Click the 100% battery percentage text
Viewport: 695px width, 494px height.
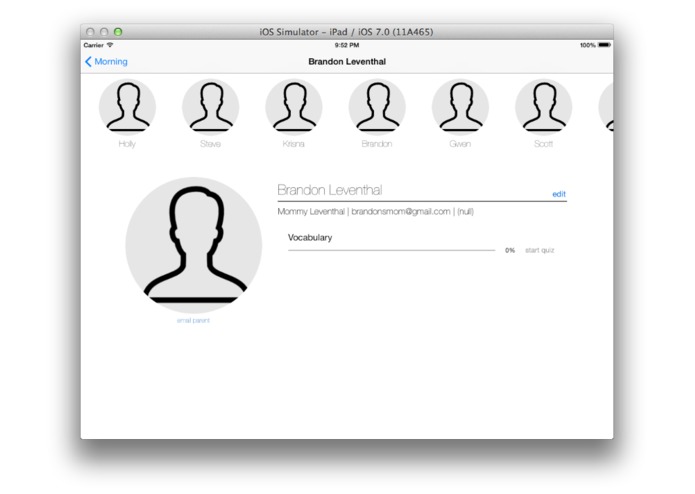point(588,45)
